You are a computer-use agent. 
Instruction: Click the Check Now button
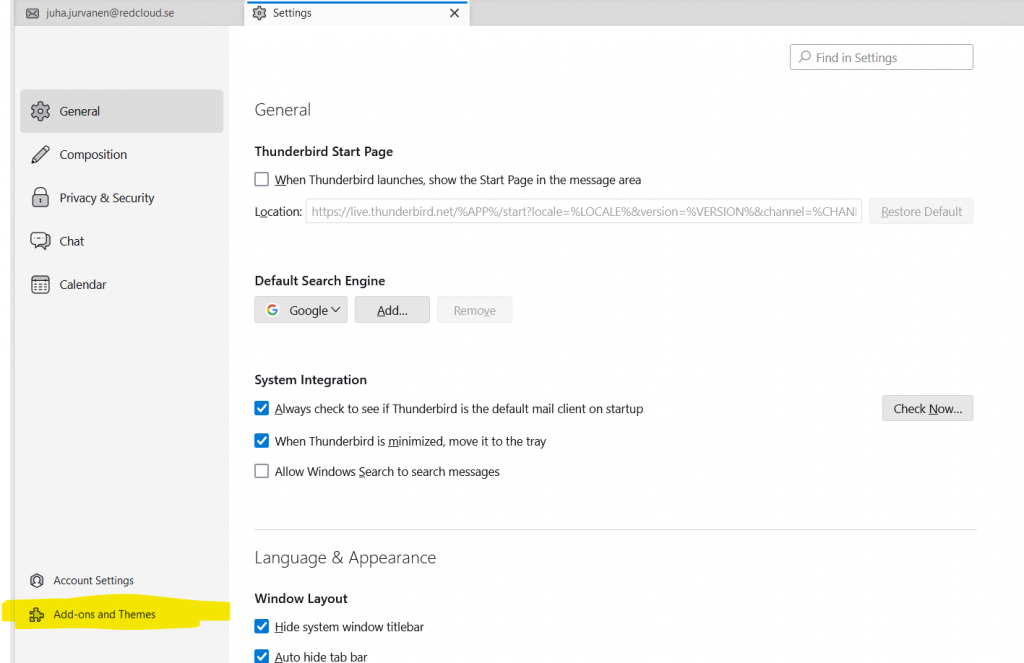pos(927,408)
